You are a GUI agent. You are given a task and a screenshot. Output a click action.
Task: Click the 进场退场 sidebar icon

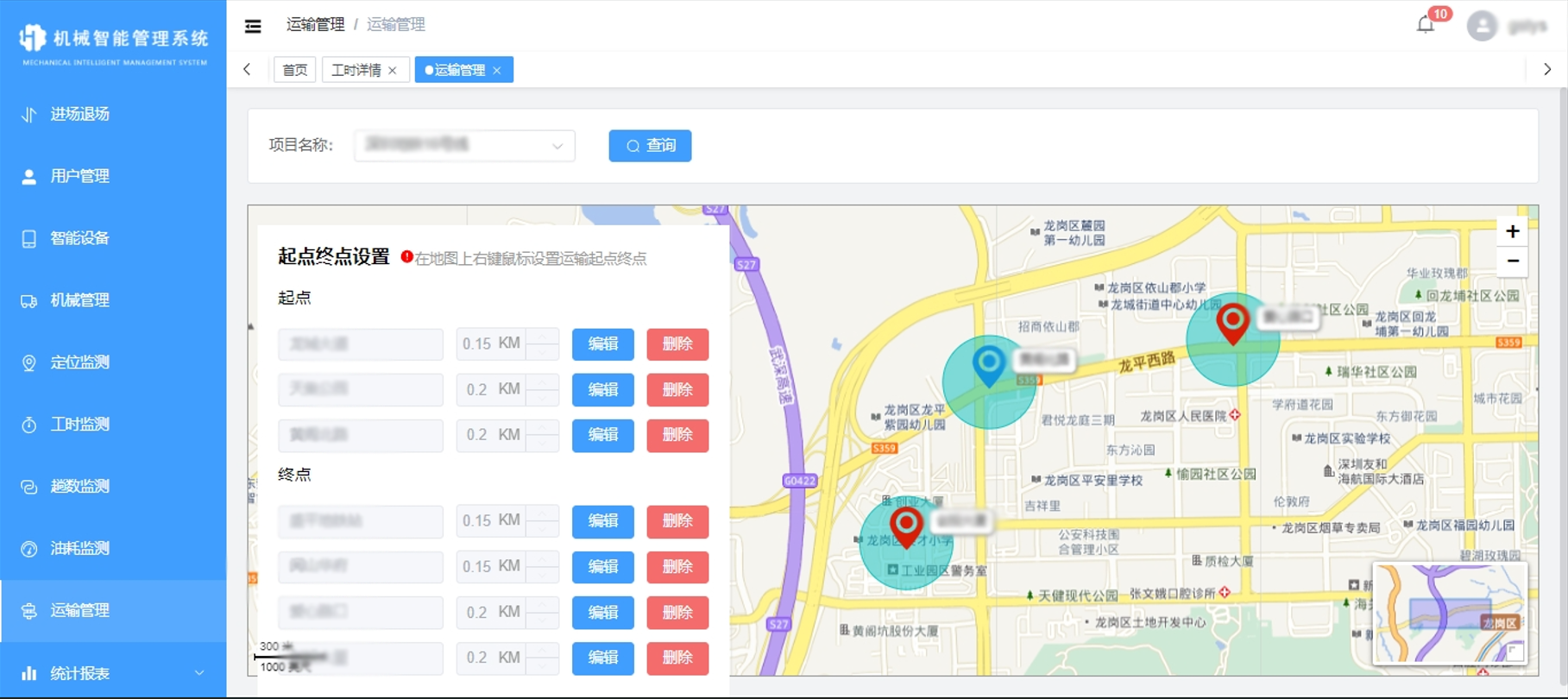29,114
